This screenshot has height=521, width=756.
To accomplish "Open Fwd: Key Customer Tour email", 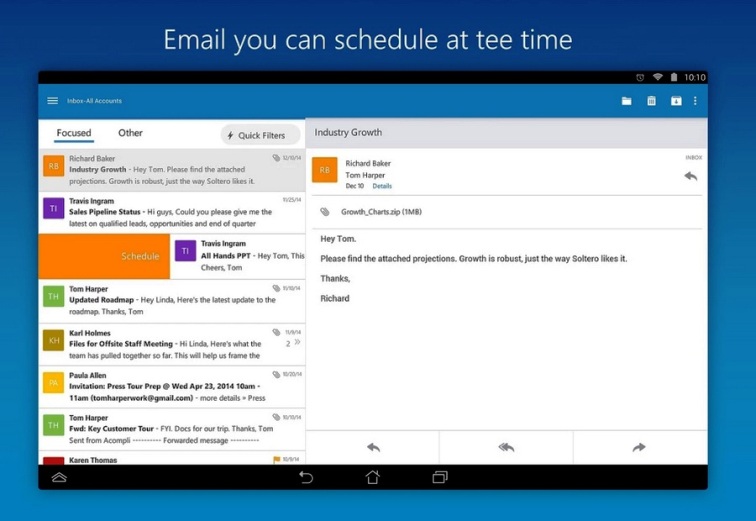I will coord(172,429).
